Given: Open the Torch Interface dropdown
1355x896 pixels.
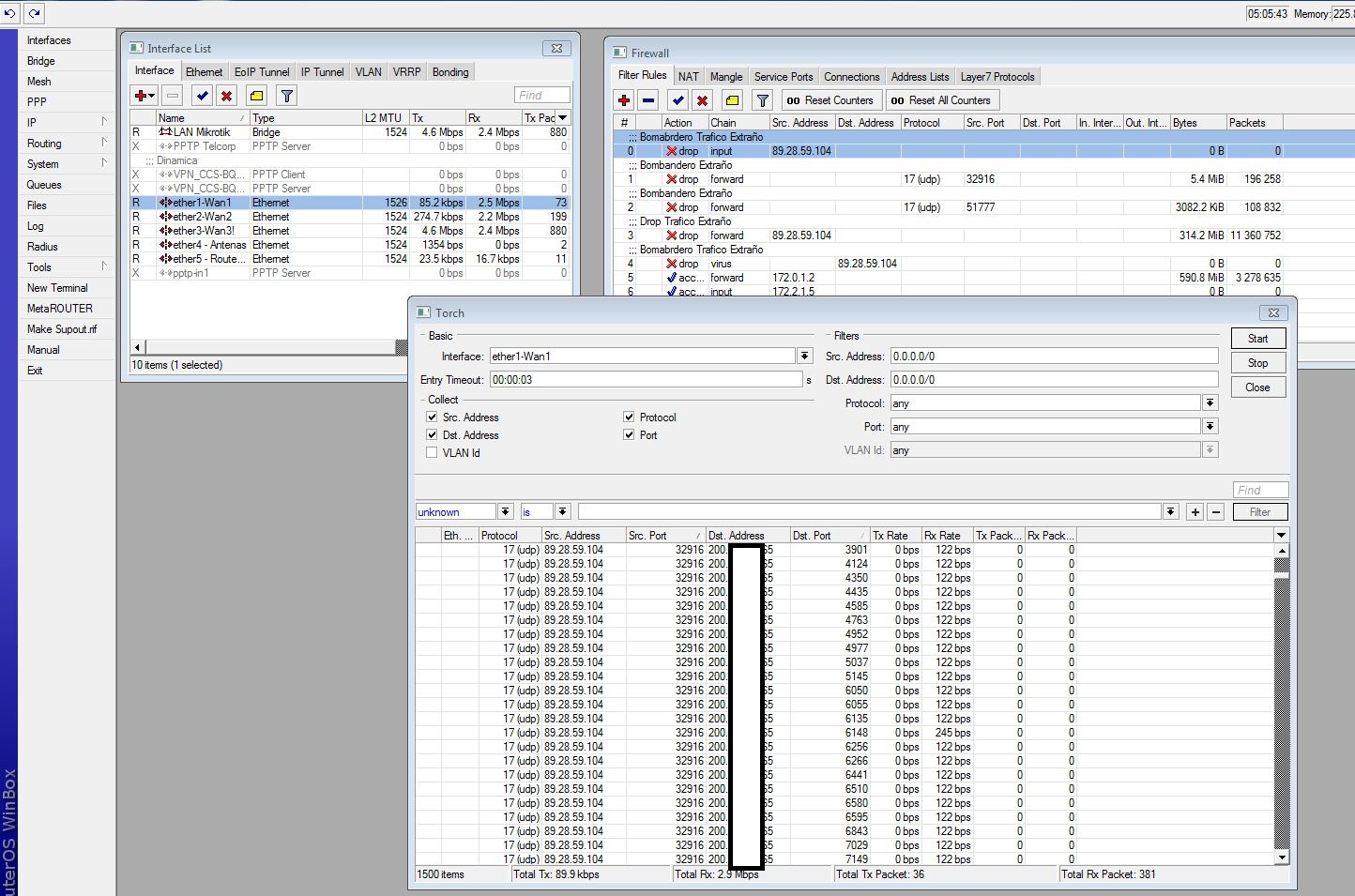Looking at the screenshot, I should click(804, 357).
